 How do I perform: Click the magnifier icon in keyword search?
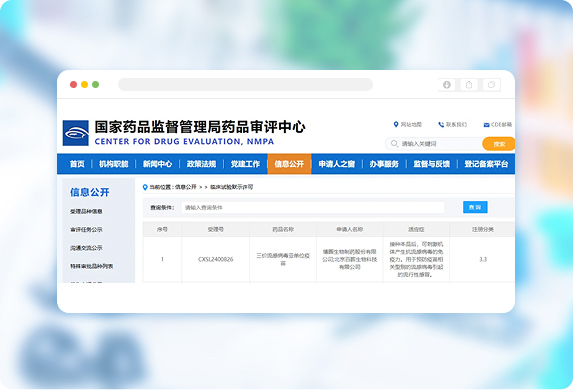(394, 143)
